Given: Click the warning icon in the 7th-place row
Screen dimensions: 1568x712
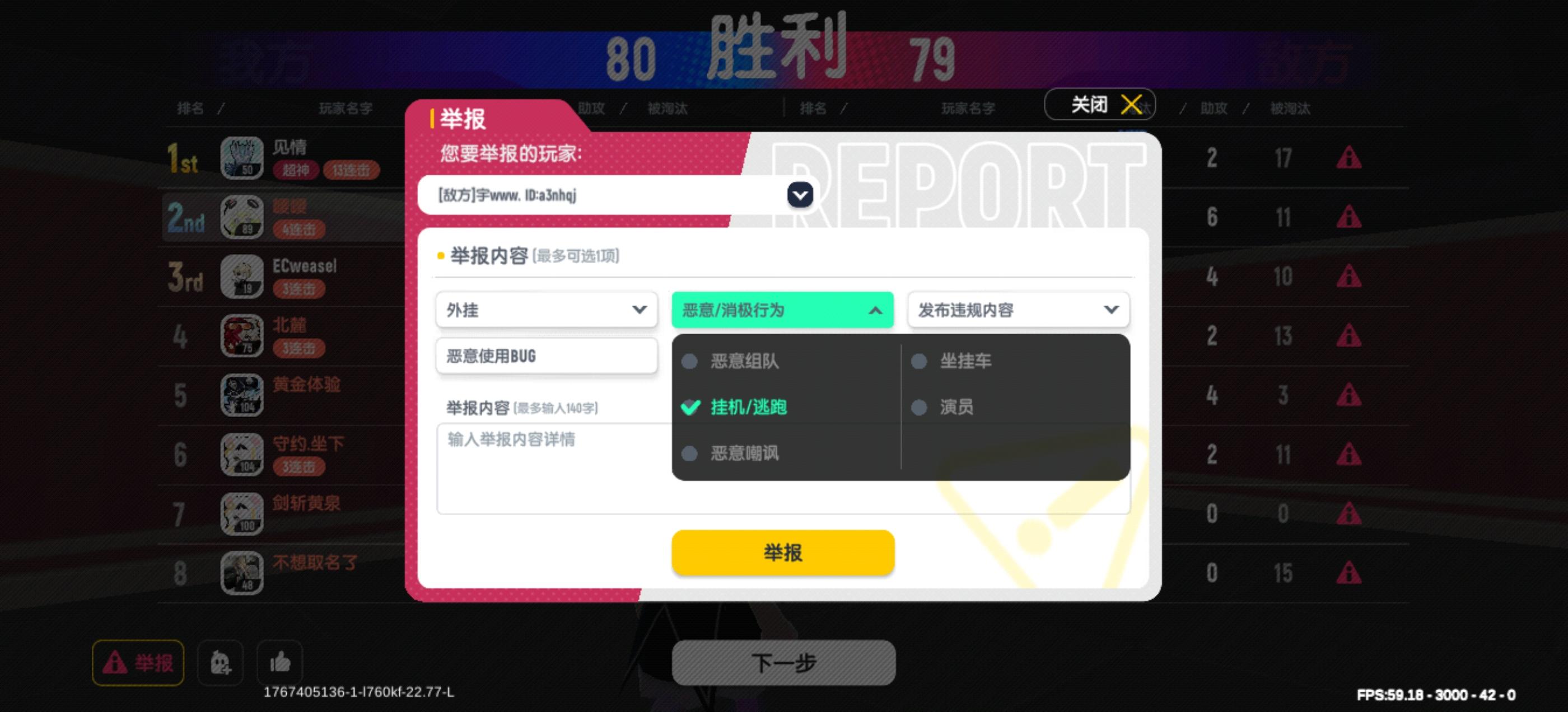Looking at the screenshot, I should tap(1349, 514).
